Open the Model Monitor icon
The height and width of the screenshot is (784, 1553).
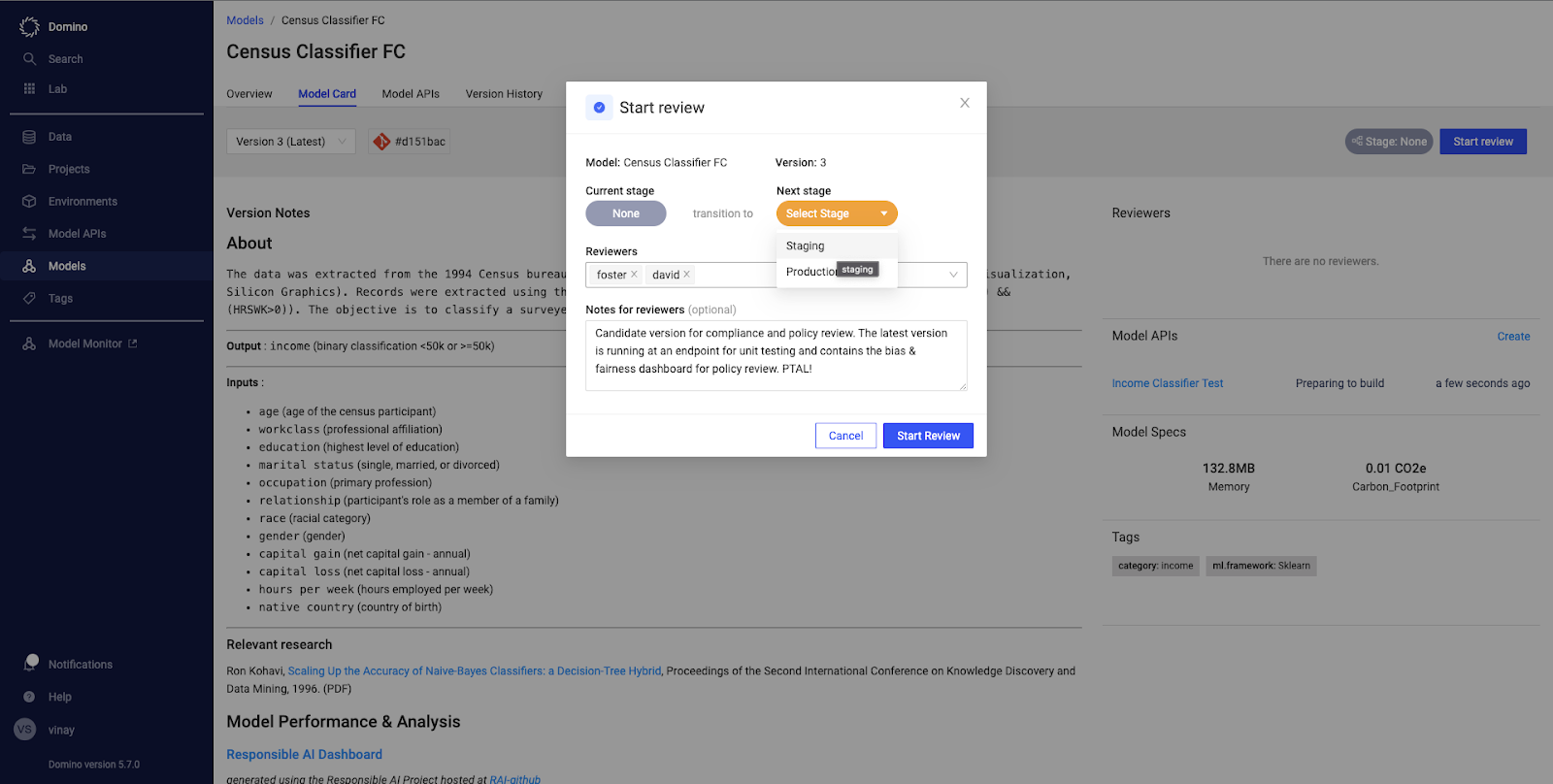coord(29,343)
